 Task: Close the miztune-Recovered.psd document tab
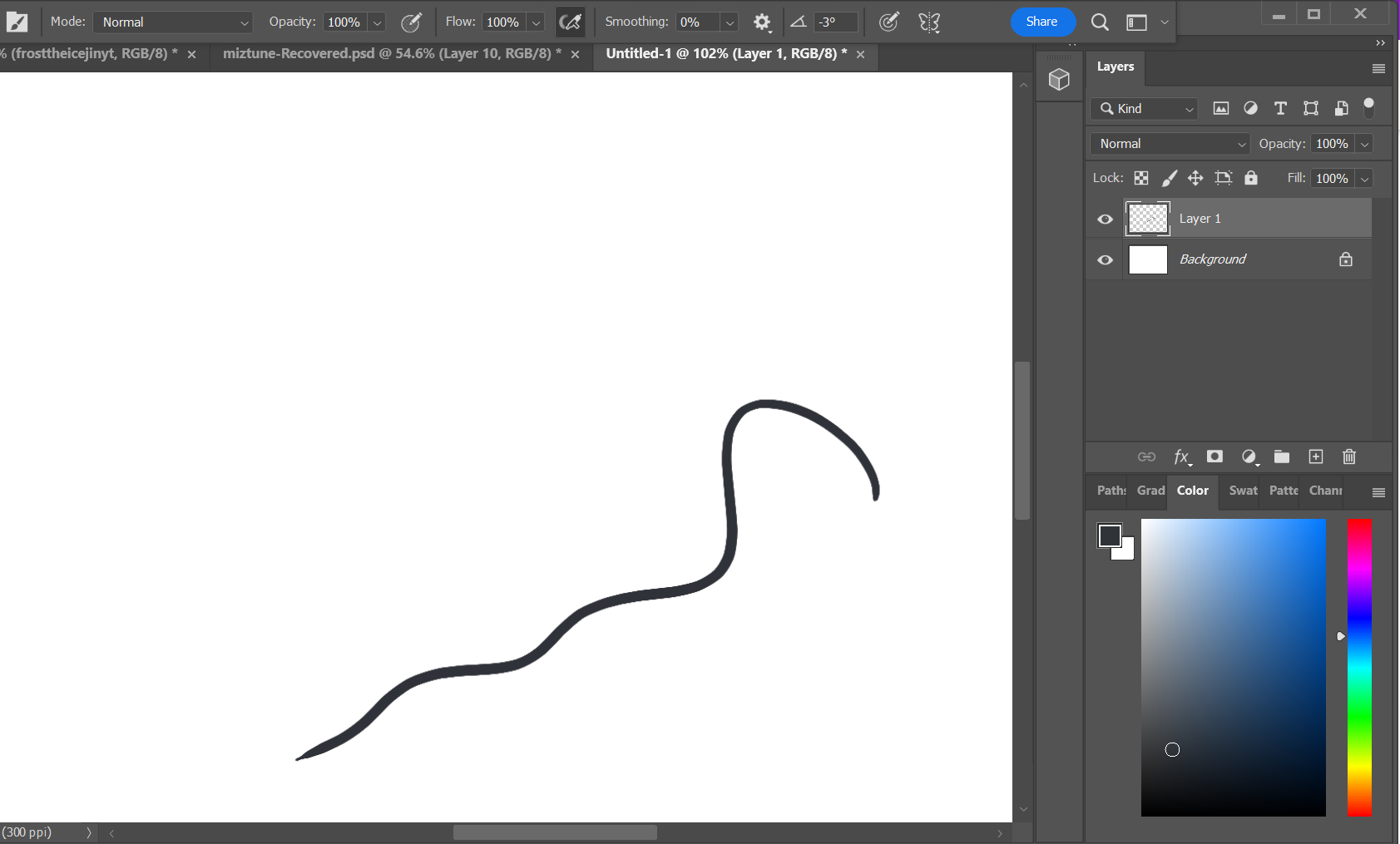coord(575,54)
